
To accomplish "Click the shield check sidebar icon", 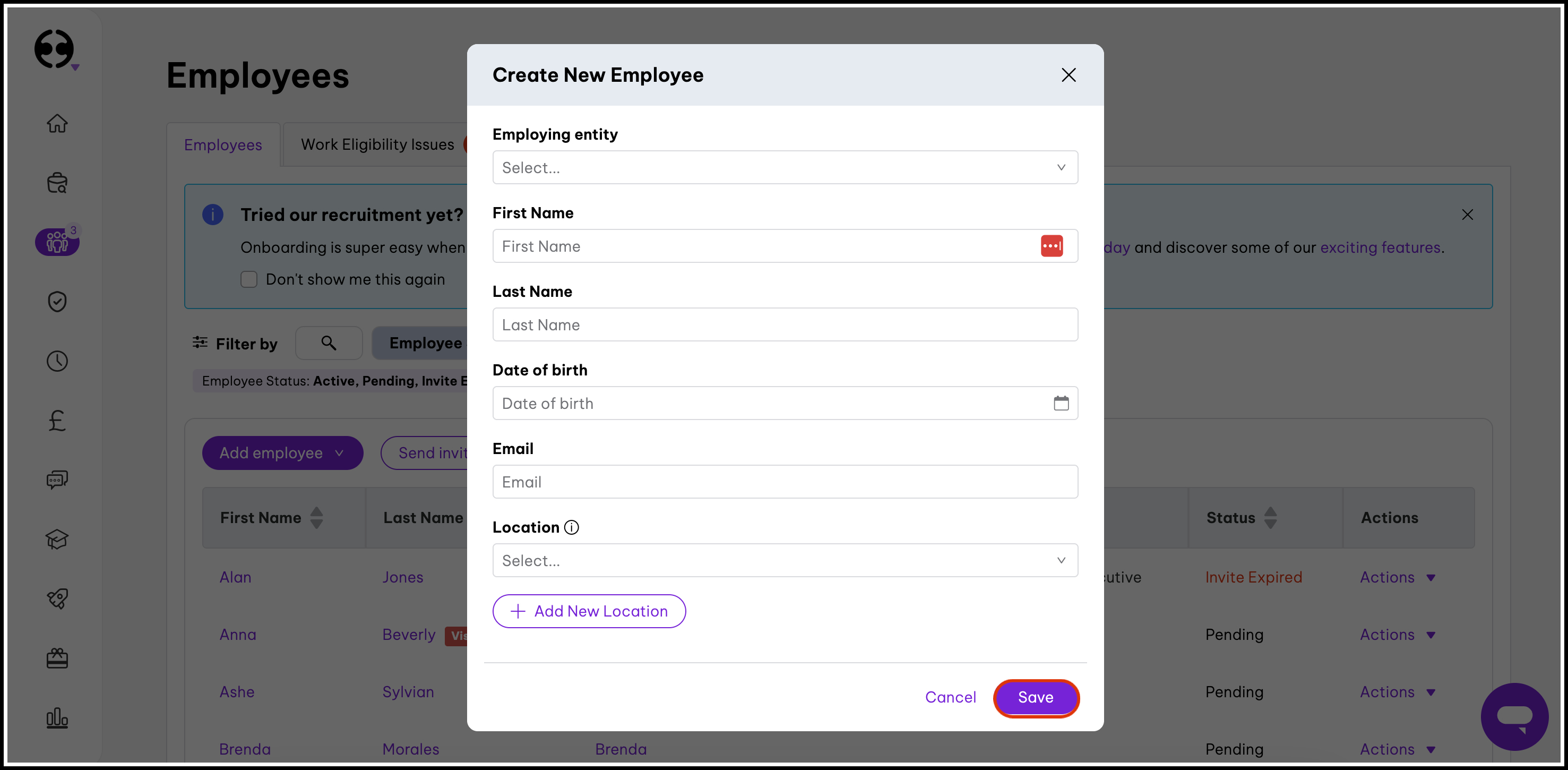I will 57,302.
